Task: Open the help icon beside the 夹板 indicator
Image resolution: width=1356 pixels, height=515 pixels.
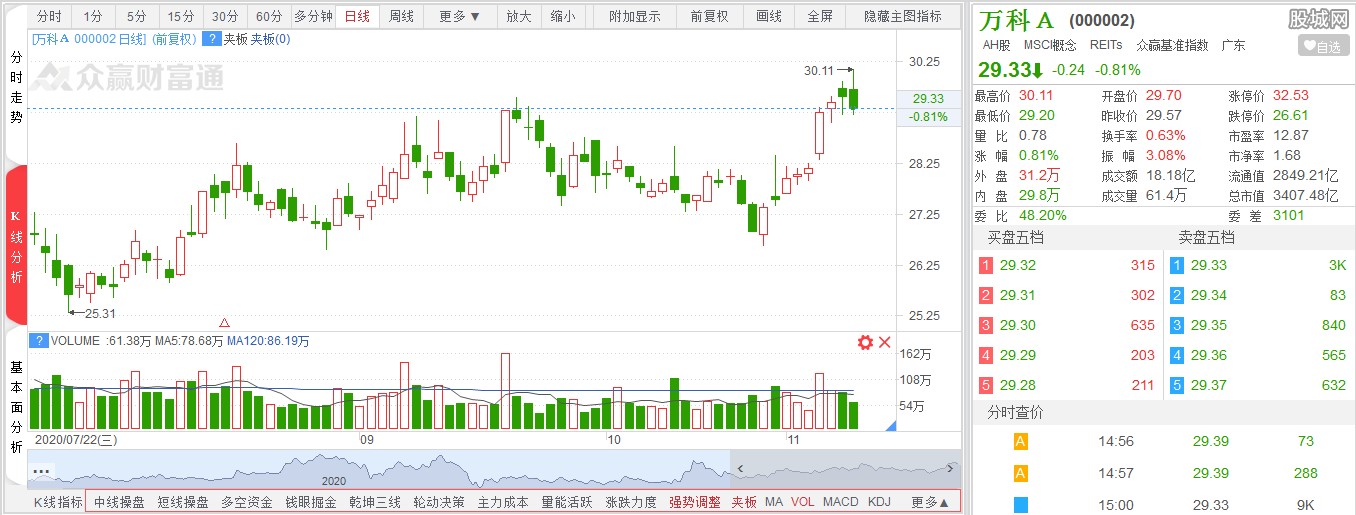Action: coord(211,39)
